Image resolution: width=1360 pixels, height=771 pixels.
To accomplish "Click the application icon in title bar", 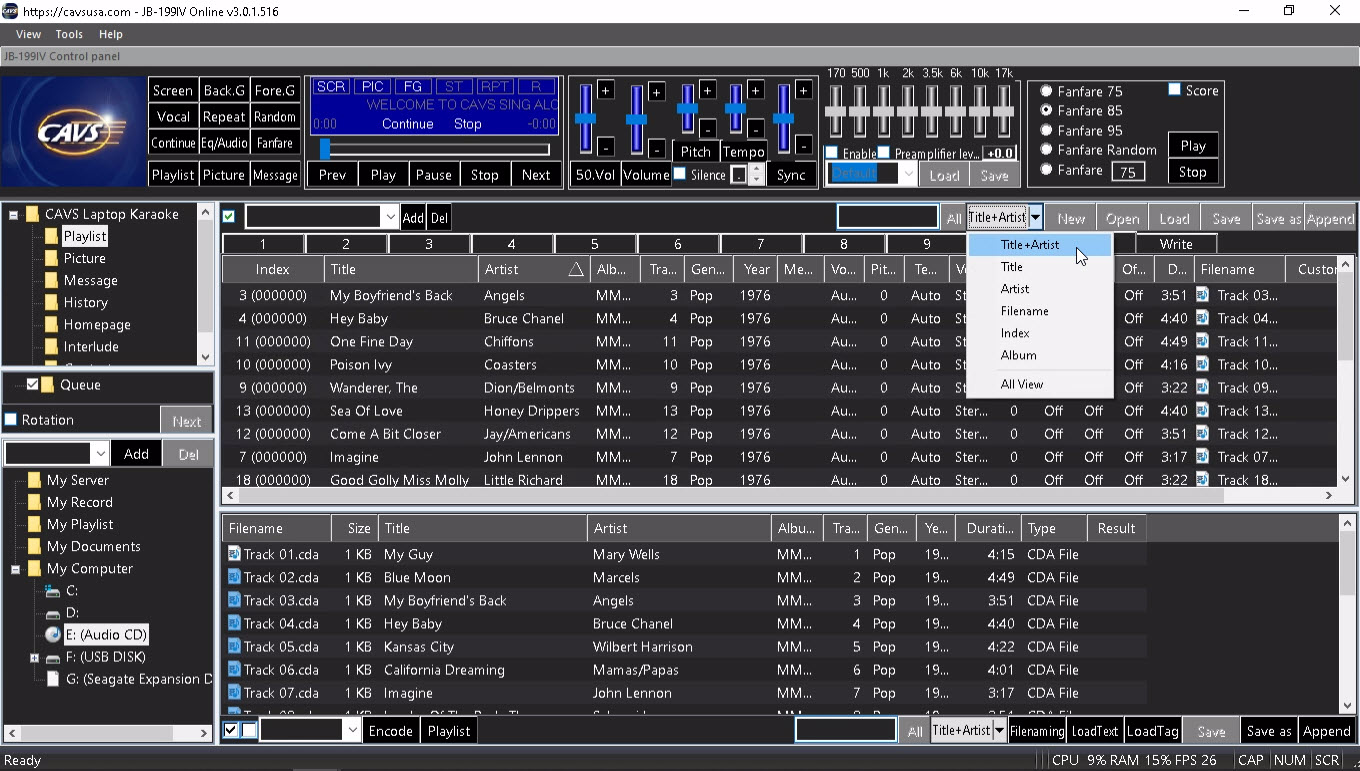I will click(x=10, y=12).
